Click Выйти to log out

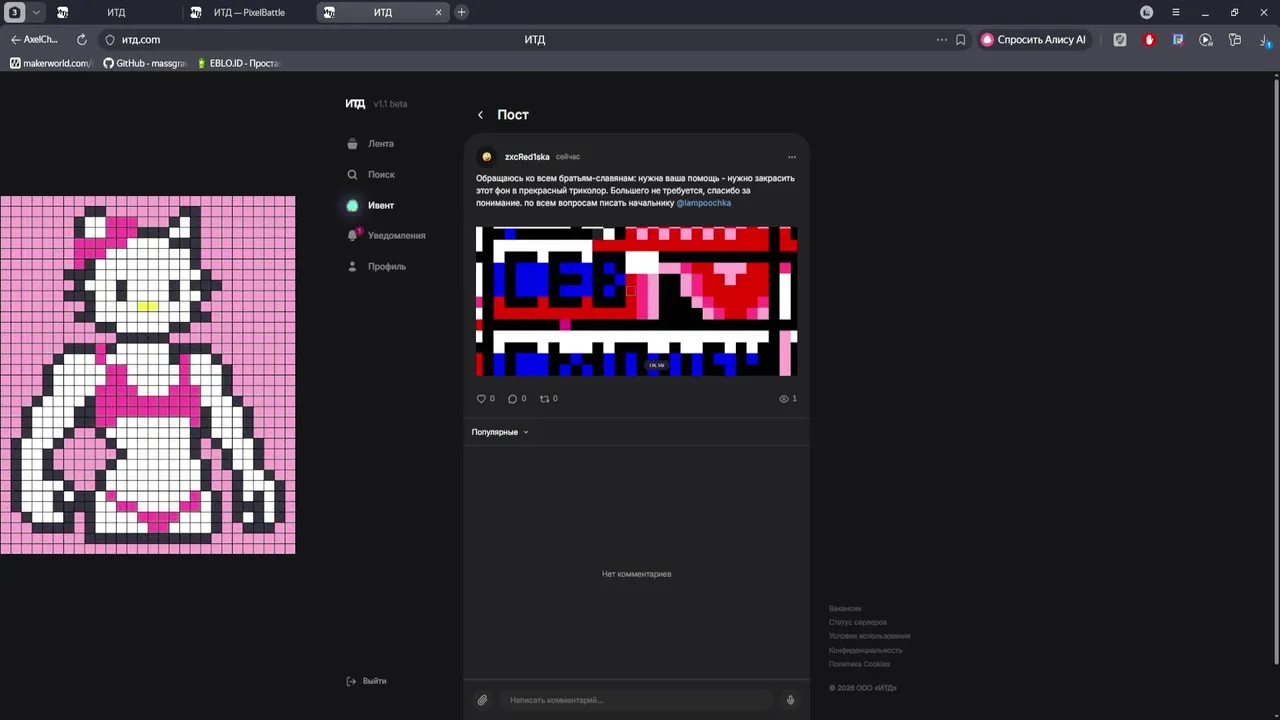pyautogui.click(x=366, y=681)
